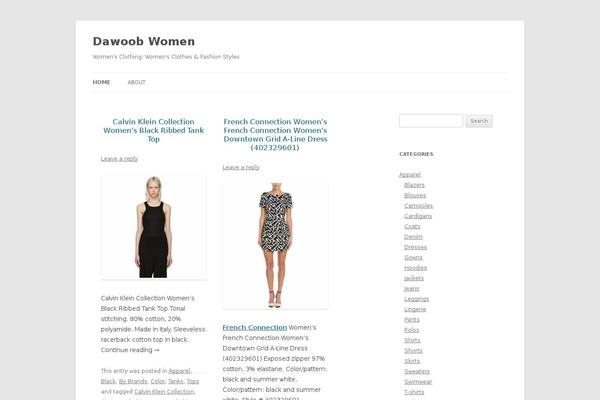Select the Lingerie category
Screen dimensions: 600x400
pyautogui.click(x=415, y=309)
